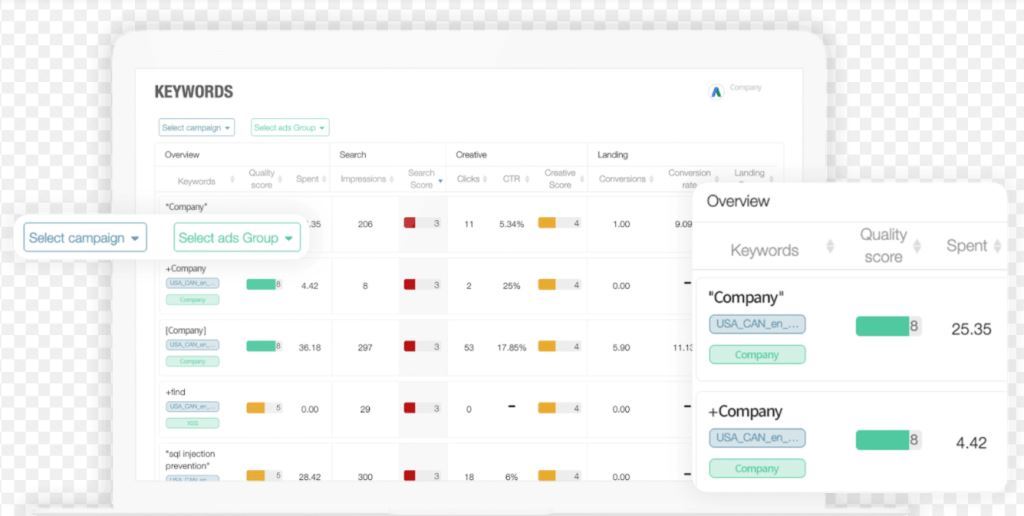Image resolution: width=1024 pixels, height=516 pixels.
Task: Click the green quality score bar in the [Company] row
Action: tap(261, 346)
